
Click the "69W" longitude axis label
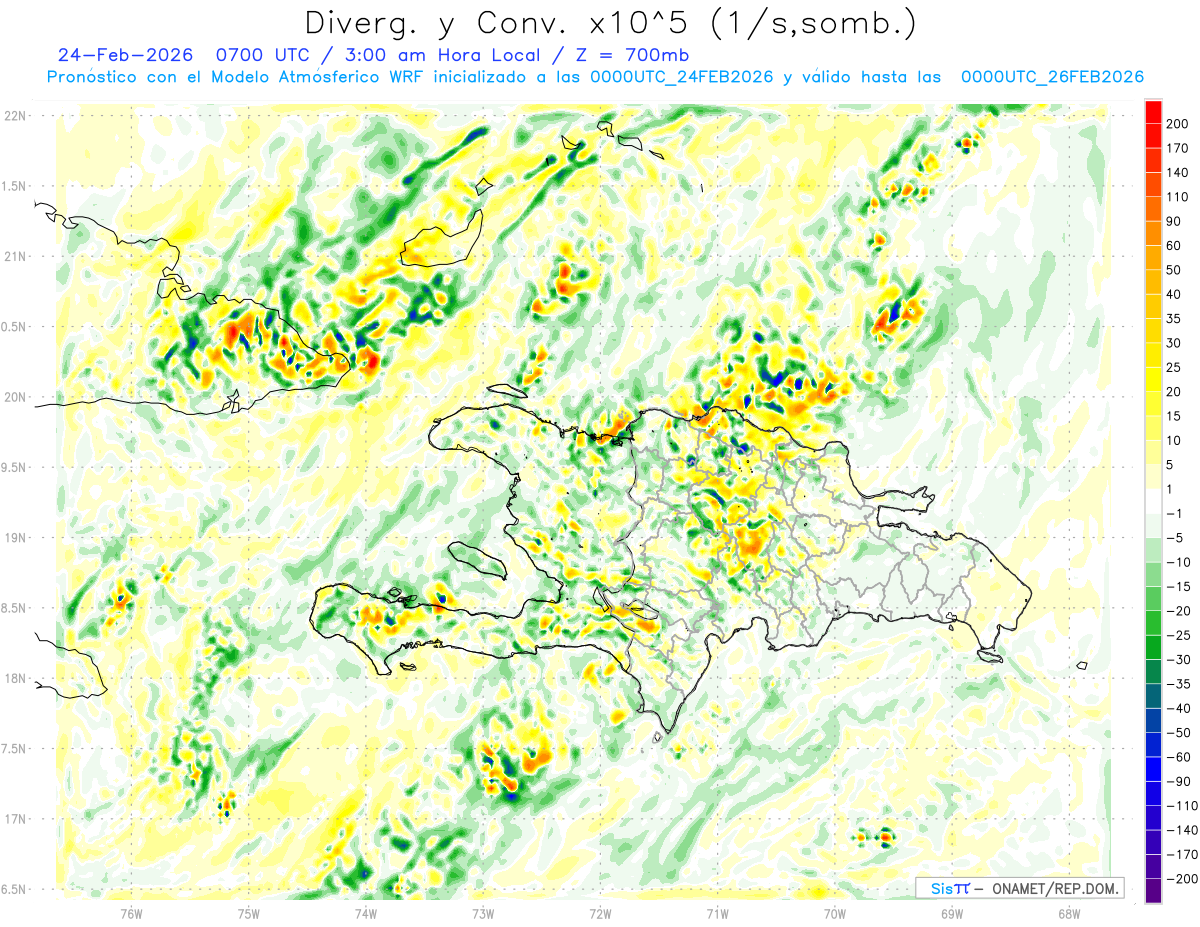(952, 913)
